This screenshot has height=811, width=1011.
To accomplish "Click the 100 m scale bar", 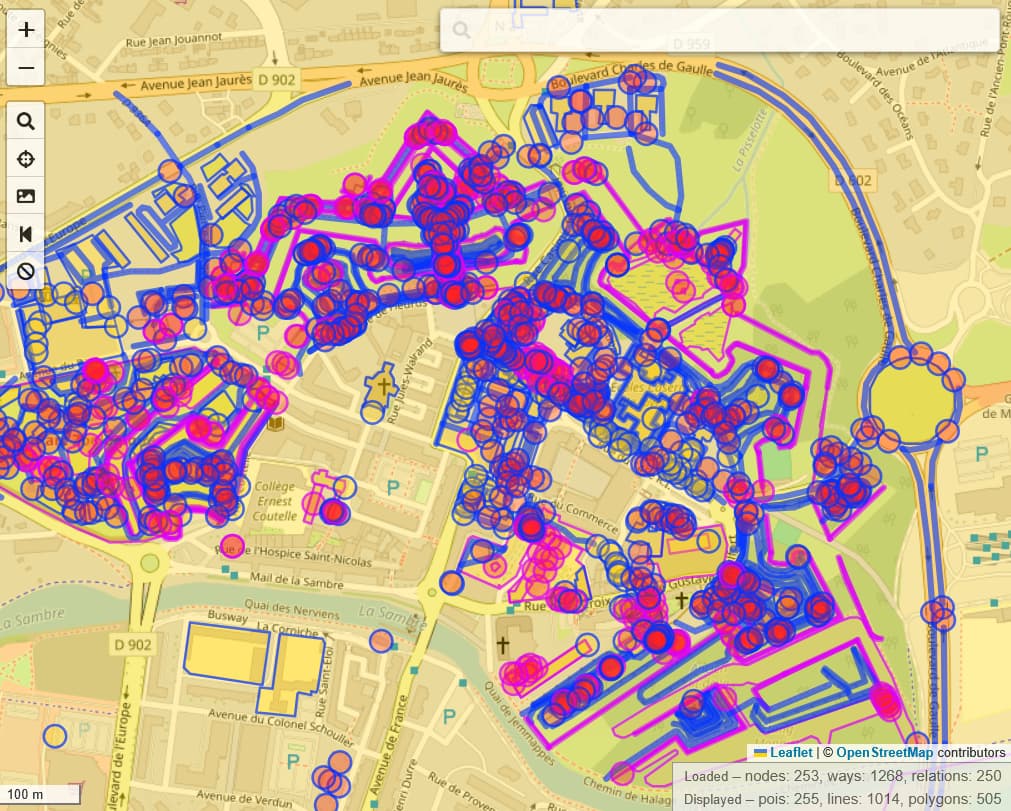I will tap(40, 795).
